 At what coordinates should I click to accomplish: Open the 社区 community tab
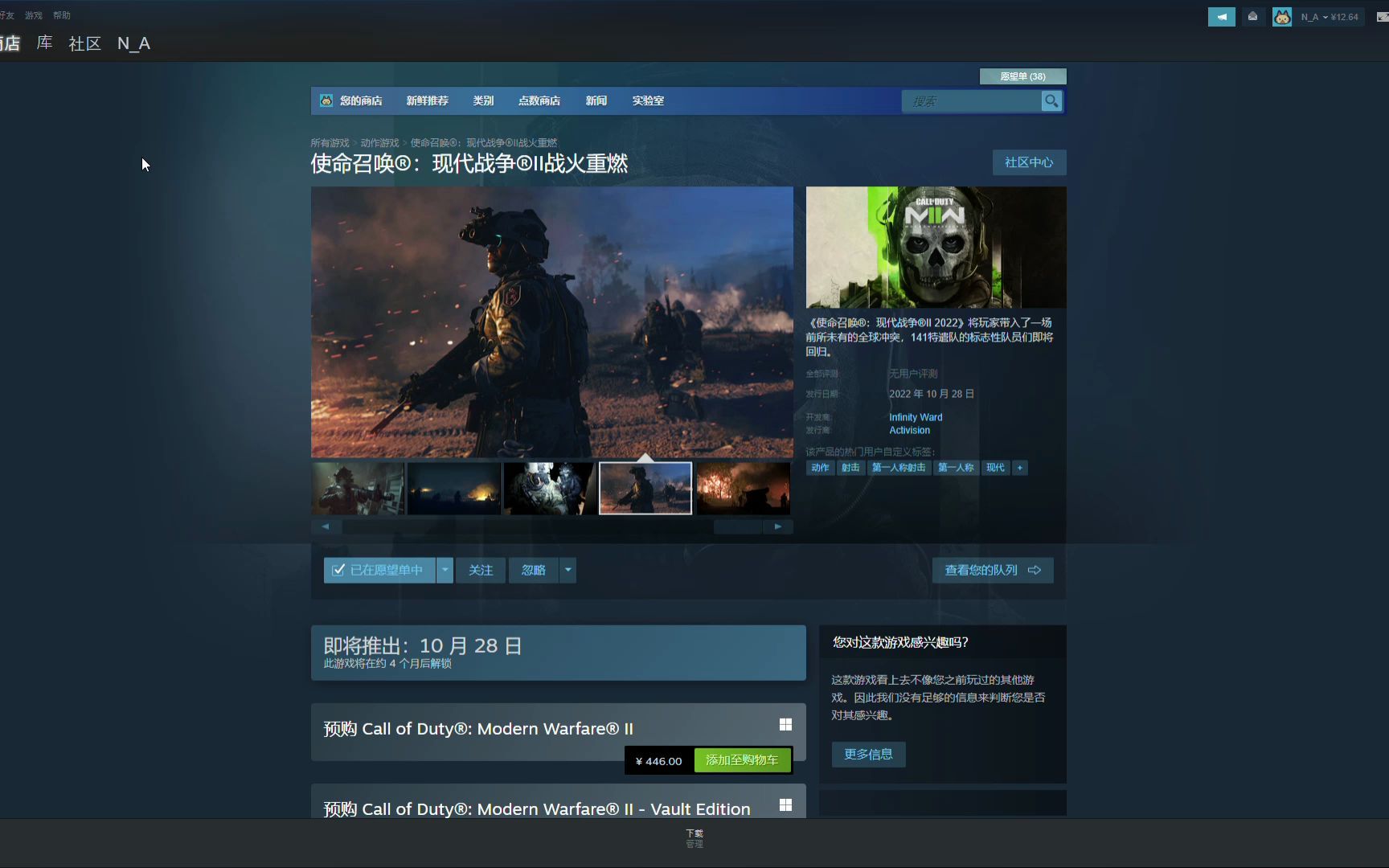point(84,43)
